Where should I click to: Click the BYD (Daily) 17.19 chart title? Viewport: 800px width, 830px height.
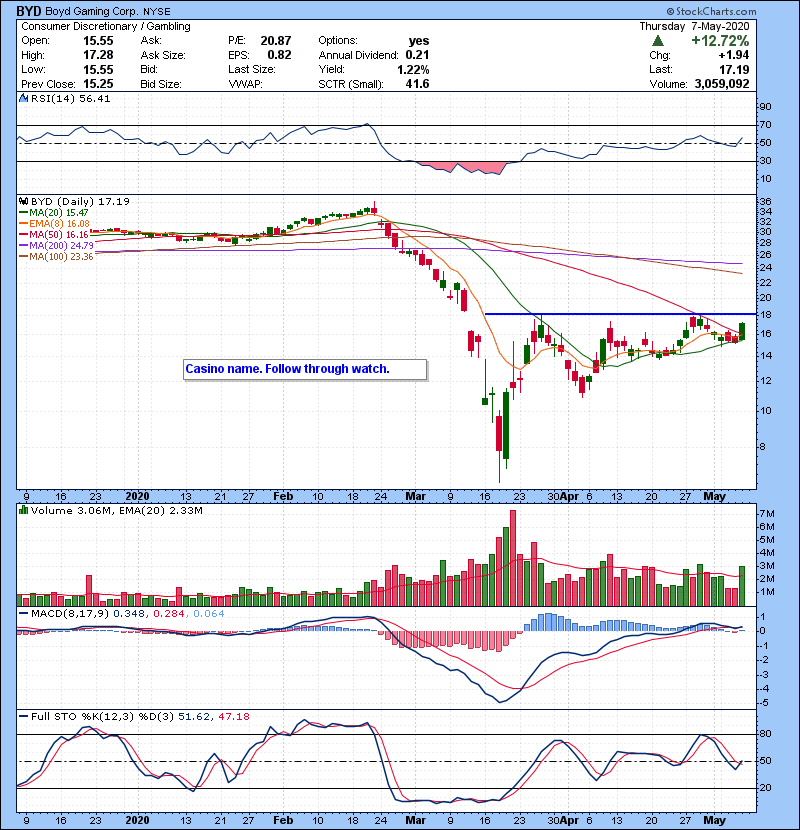[80, 201]
